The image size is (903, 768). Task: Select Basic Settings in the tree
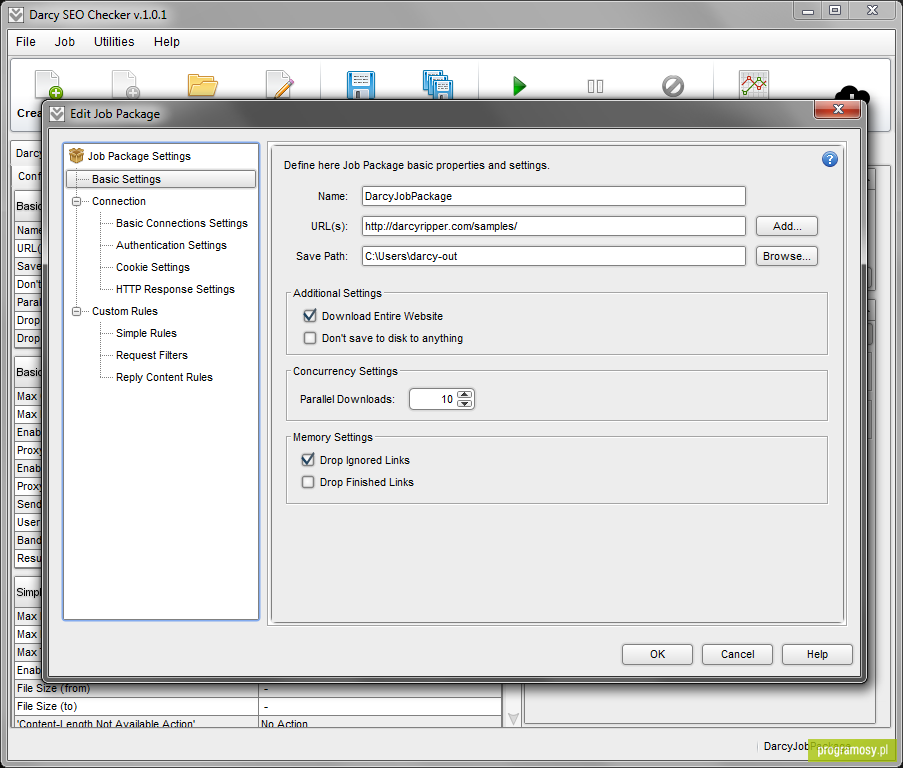[161, 179]
